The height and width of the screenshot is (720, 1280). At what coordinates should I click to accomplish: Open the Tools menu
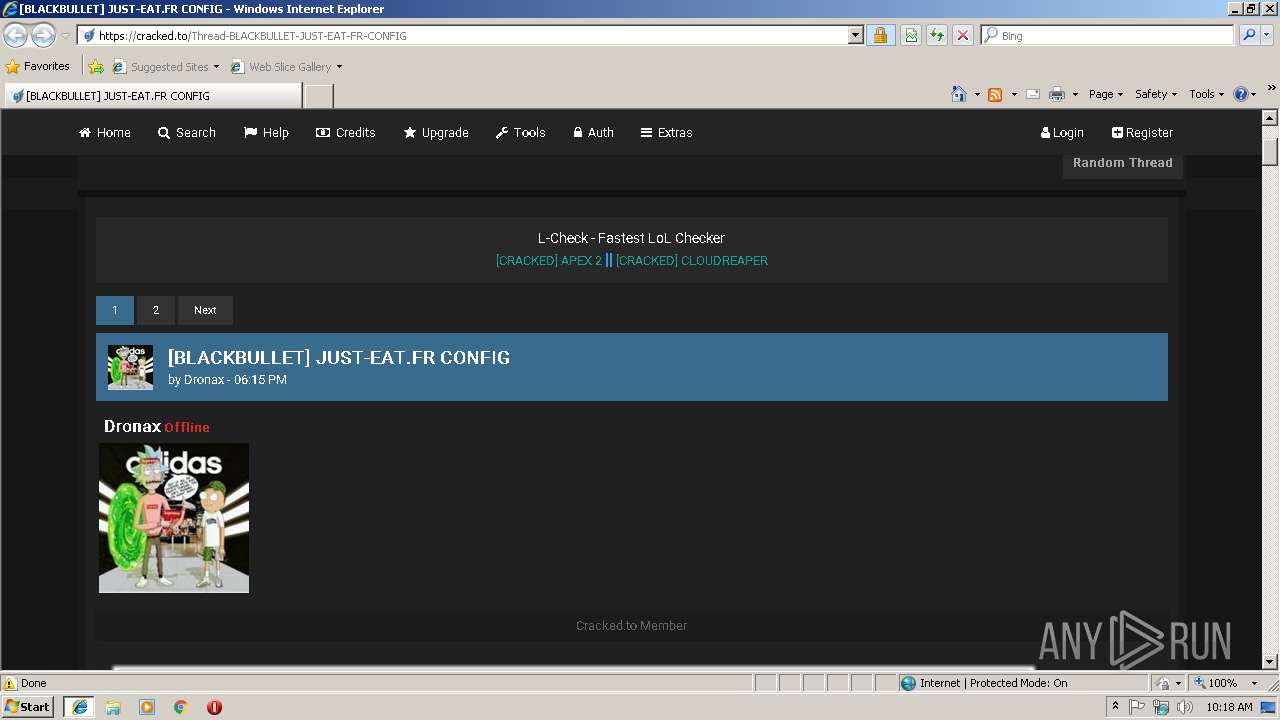pyautogui.click(x=1207, y=94)
